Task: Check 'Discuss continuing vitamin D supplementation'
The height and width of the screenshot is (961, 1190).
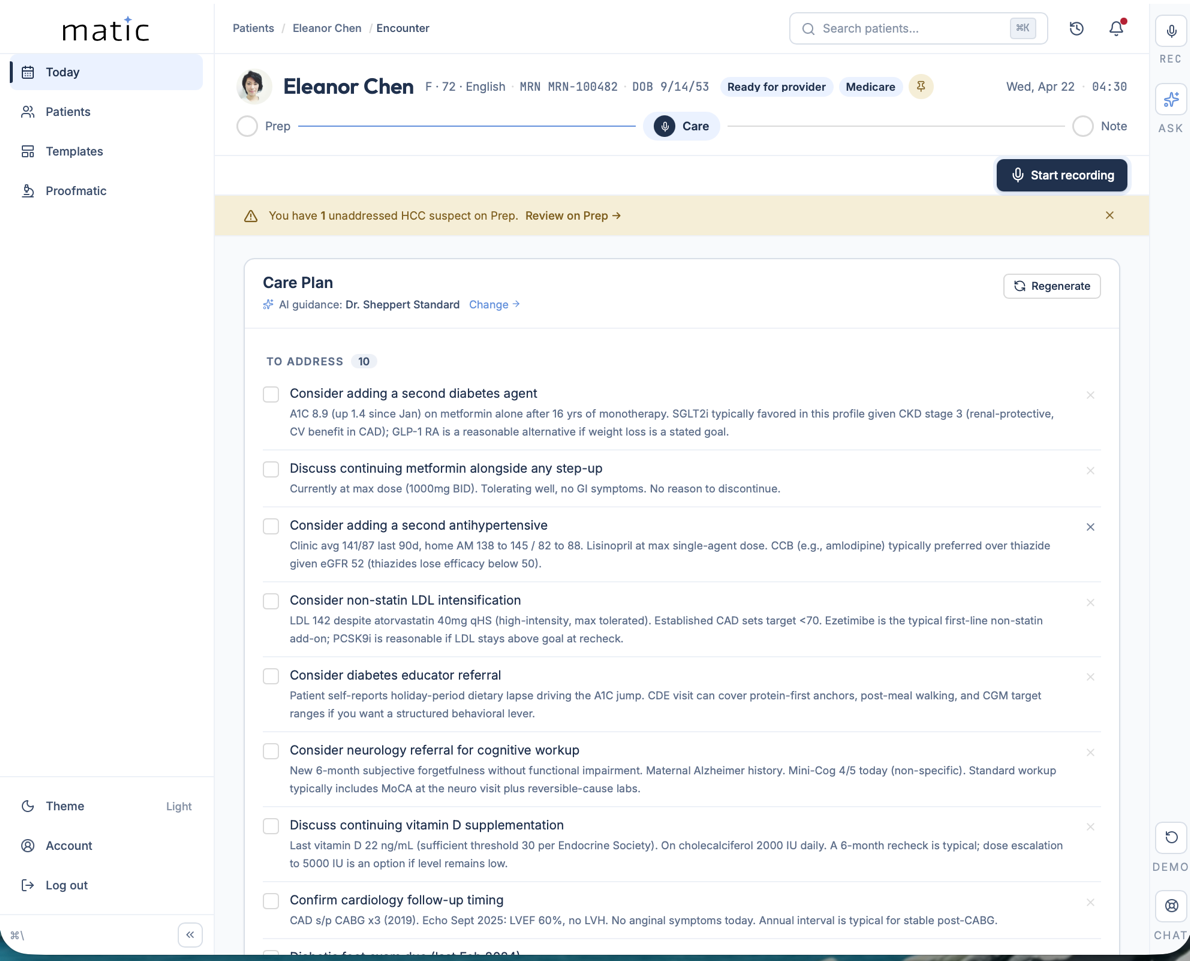Action: tap(271, 826)
